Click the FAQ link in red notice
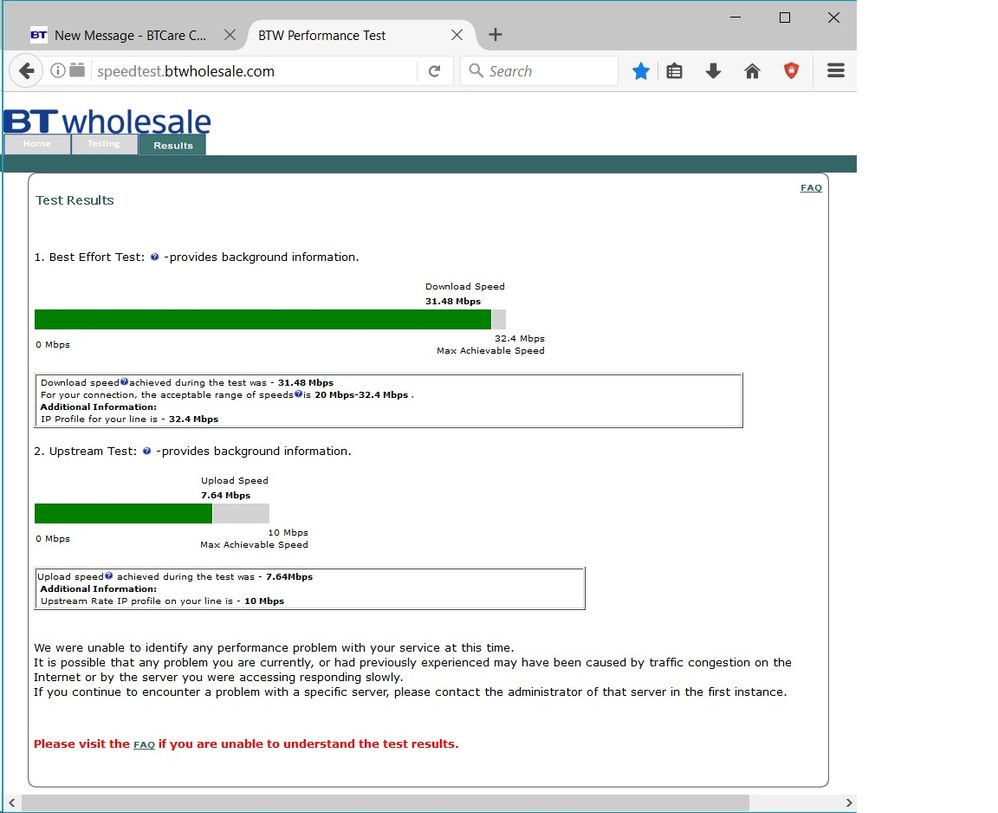Screen dimensions: 998x813 pyautogui.click(x=144, y=745)
